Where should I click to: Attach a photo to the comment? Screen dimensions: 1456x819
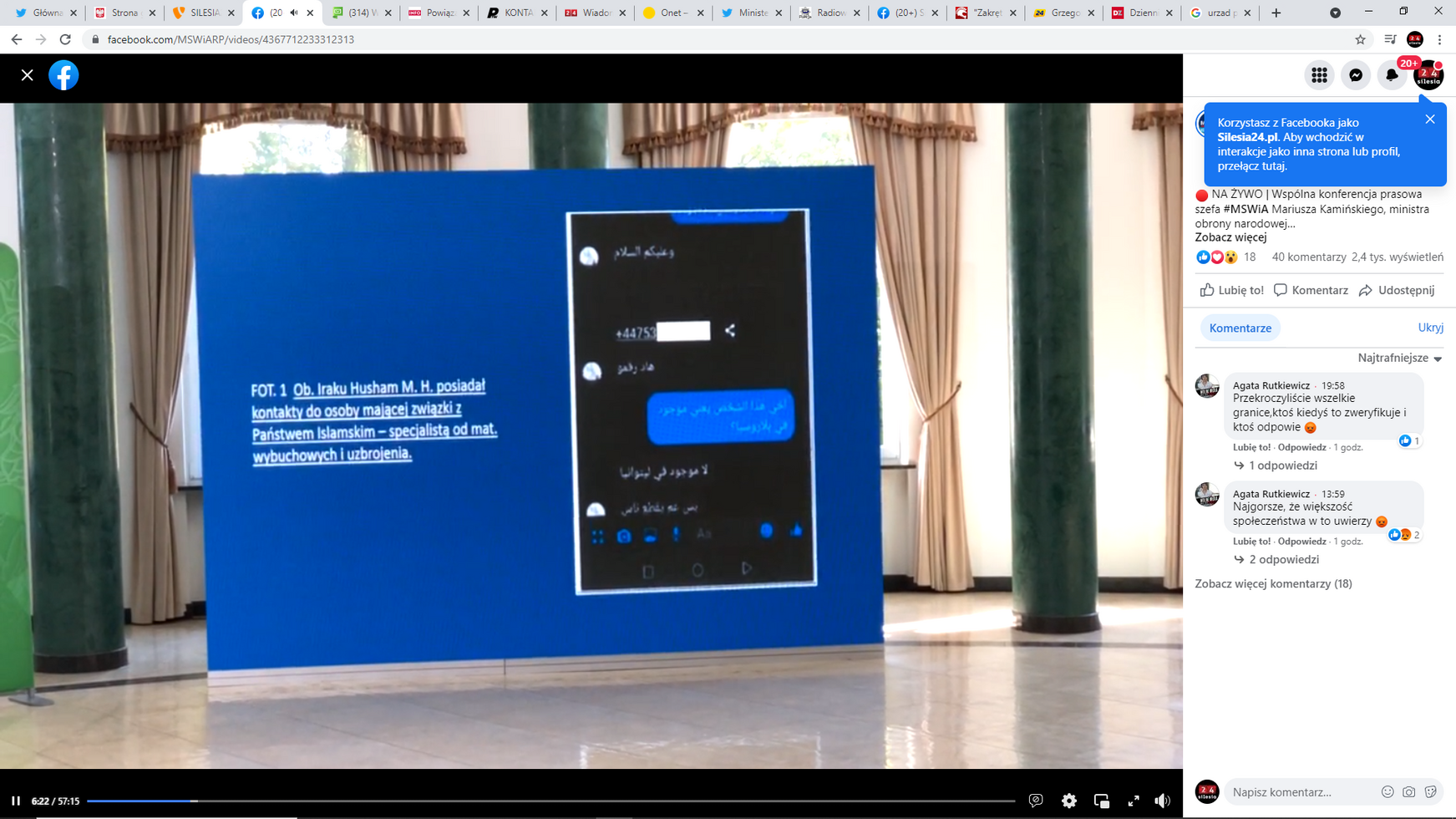tap(1409, 791)
